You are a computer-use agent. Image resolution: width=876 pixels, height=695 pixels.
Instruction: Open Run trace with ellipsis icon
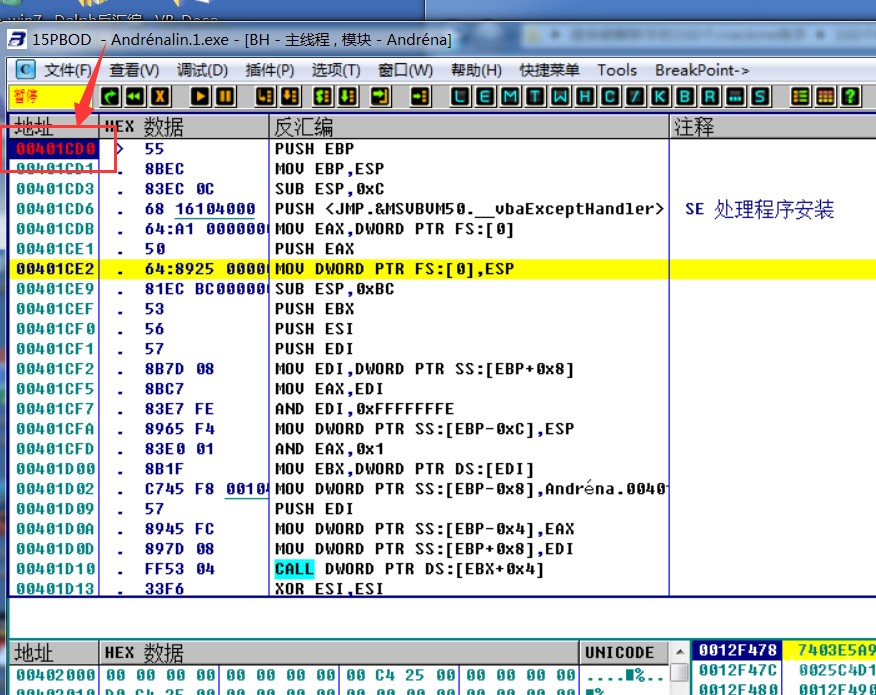coord(735,97)
